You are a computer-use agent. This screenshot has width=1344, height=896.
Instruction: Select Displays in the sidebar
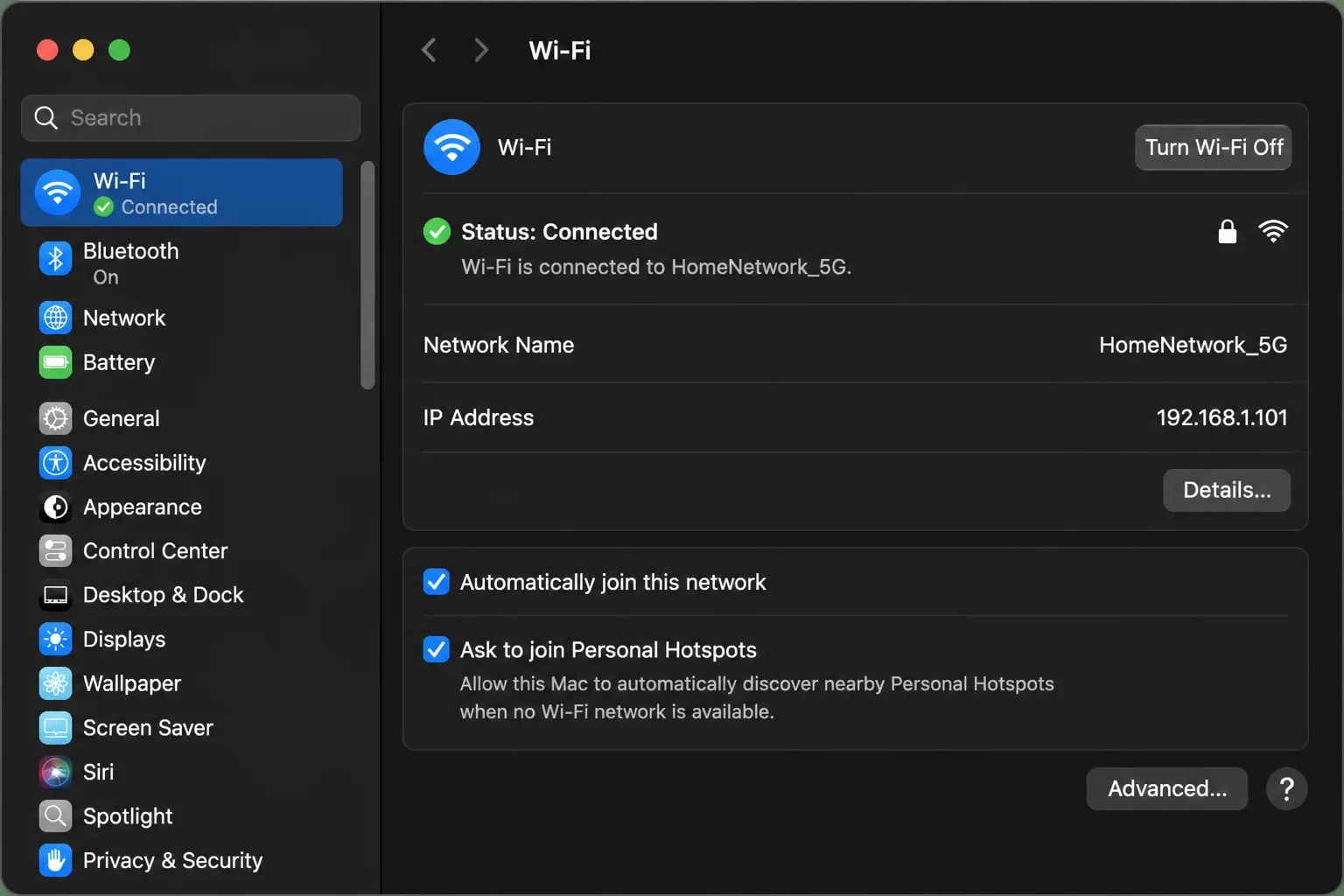click(181, 640)
